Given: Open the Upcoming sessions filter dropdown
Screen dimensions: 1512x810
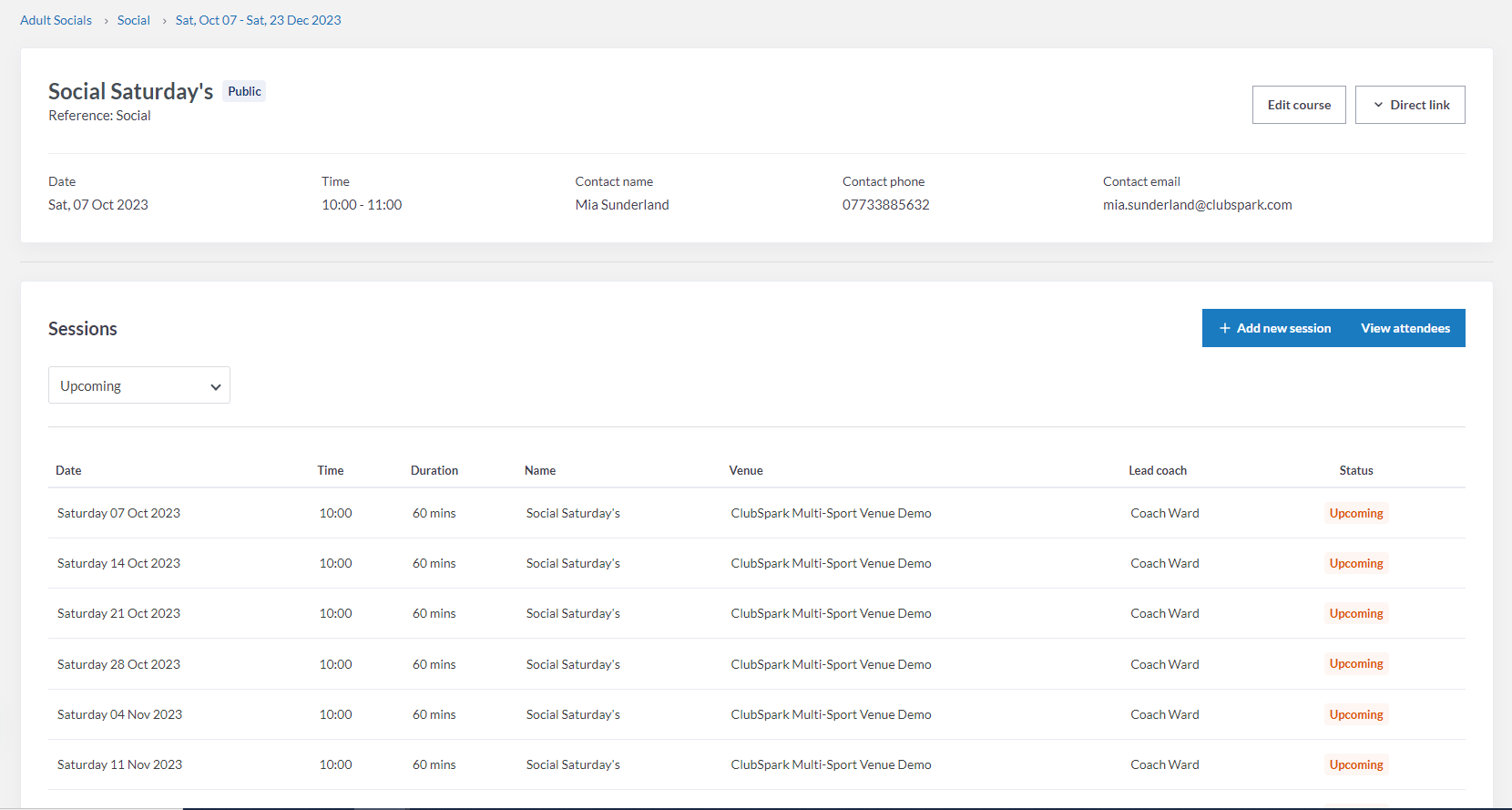Looking at the screenshot, I should pos(138,385).
